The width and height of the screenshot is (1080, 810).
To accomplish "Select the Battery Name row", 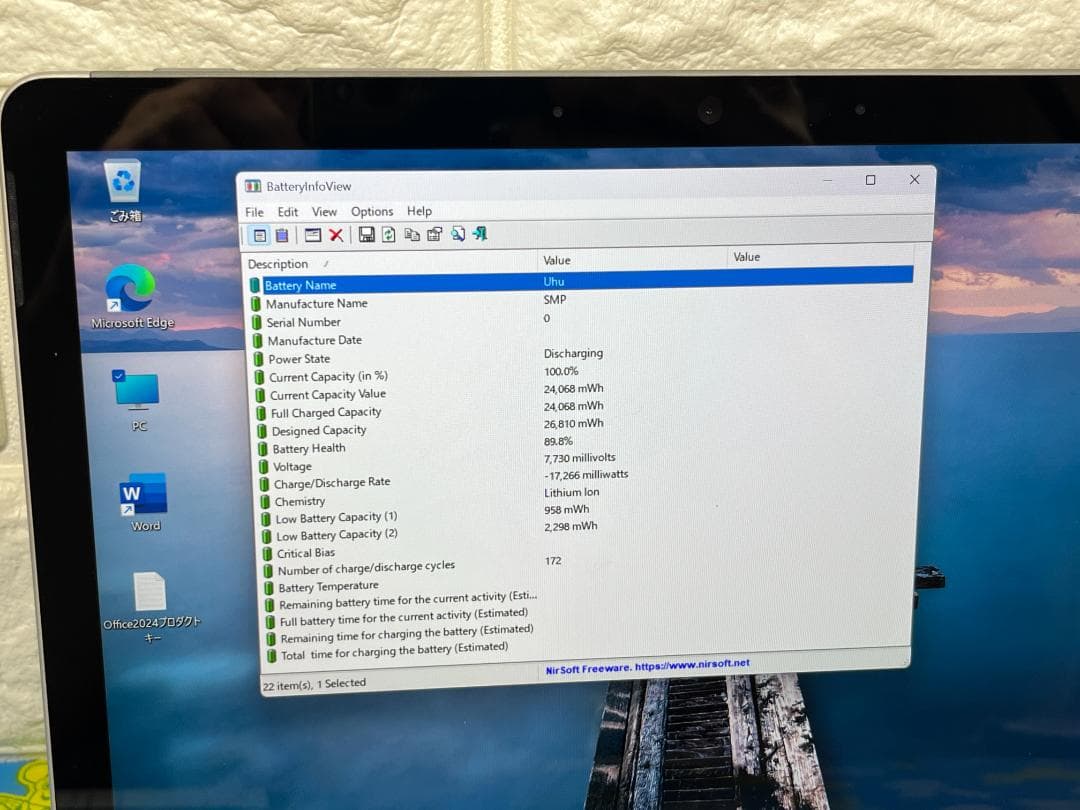I will (581, 282).
